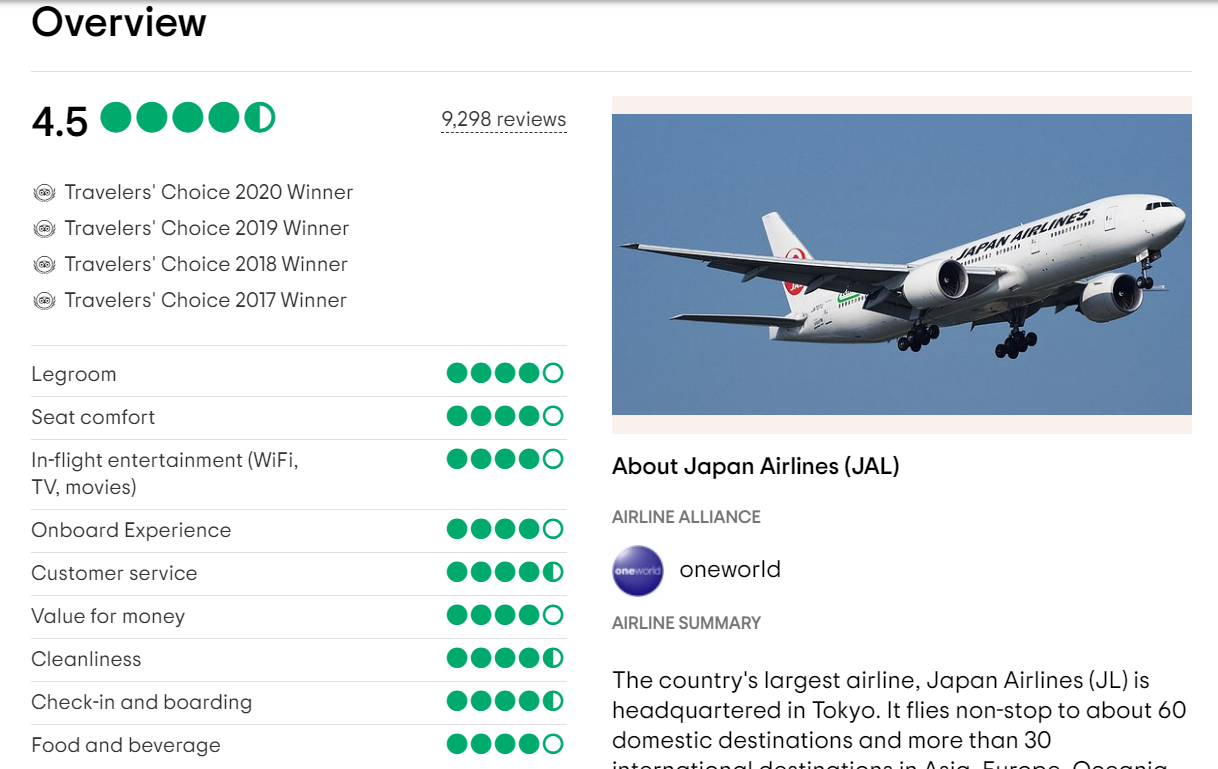Screen dimensions: 1218x769
Task: Click the "Seat comfort" label
Action: coord(93,417)
